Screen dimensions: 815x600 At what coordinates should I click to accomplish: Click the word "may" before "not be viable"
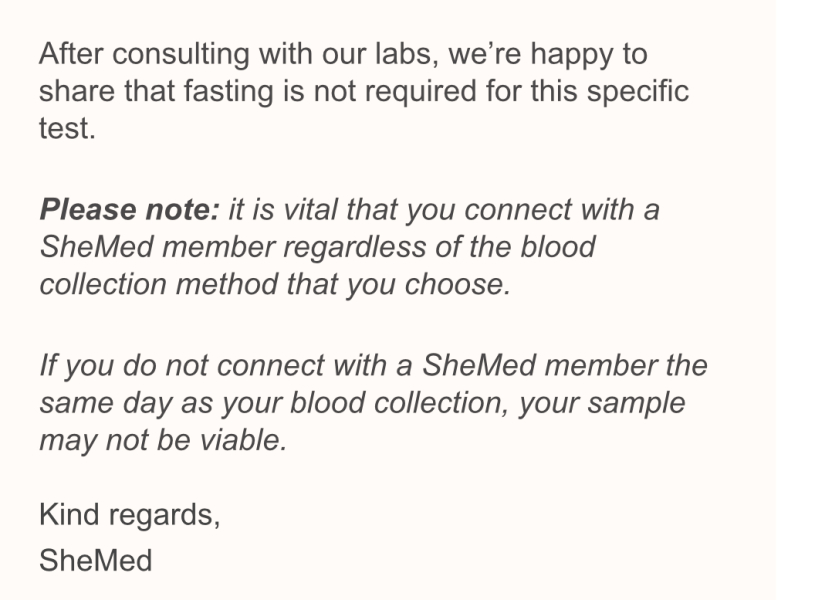tap(66, 440)
